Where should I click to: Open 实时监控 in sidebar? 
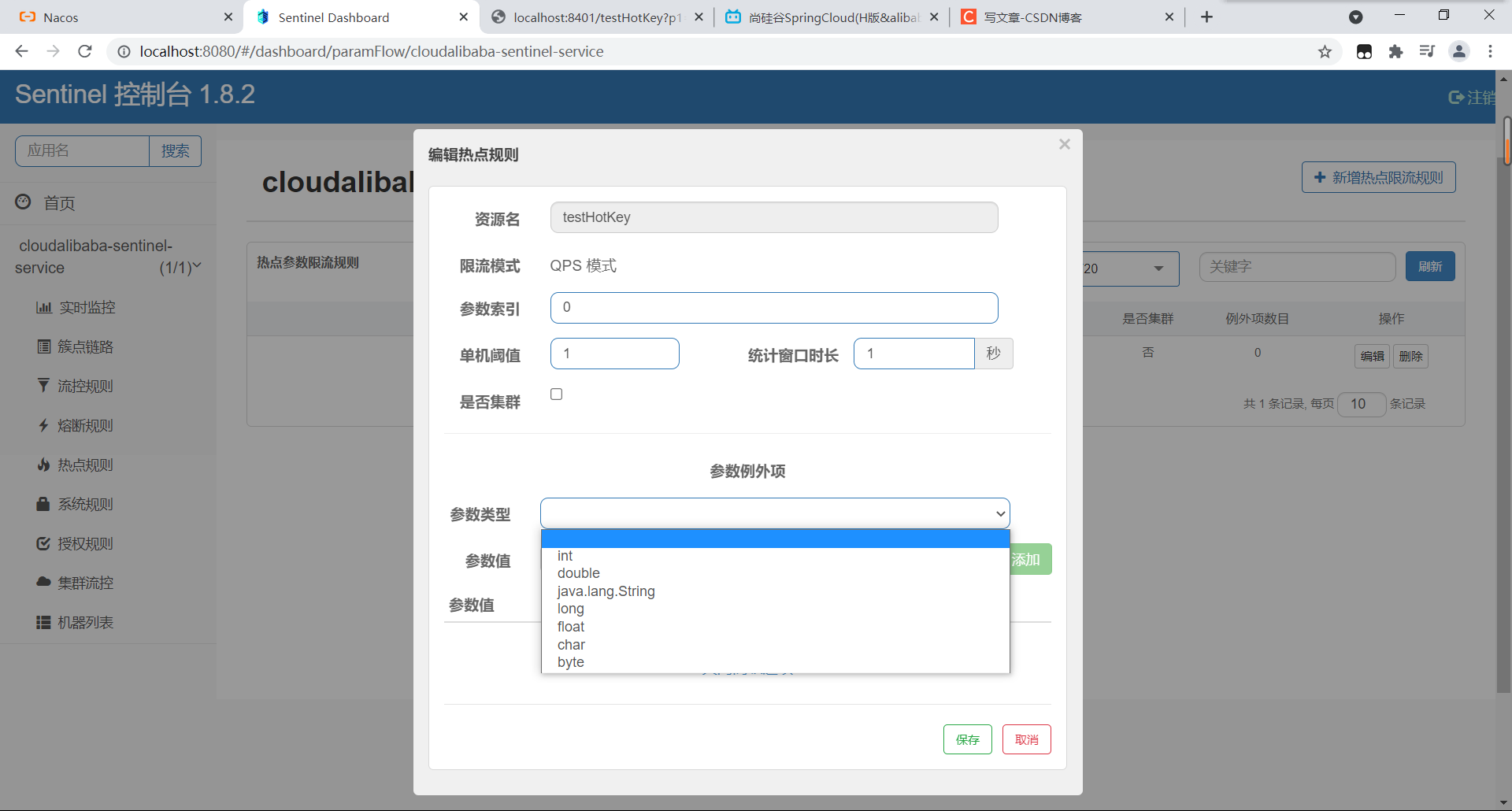click(x=76, y=307)
